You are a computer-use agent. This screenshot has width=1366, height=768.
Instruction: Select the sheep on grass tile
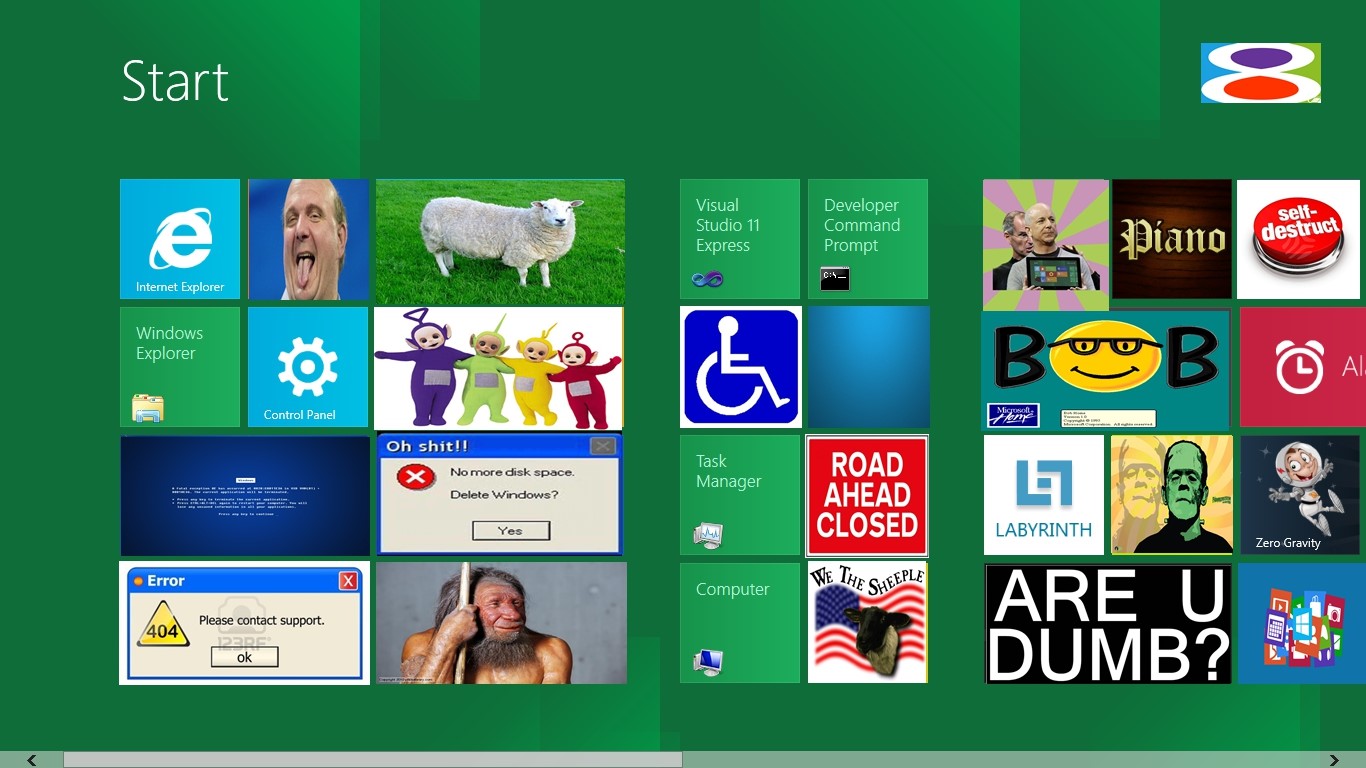tap(500, 241)
